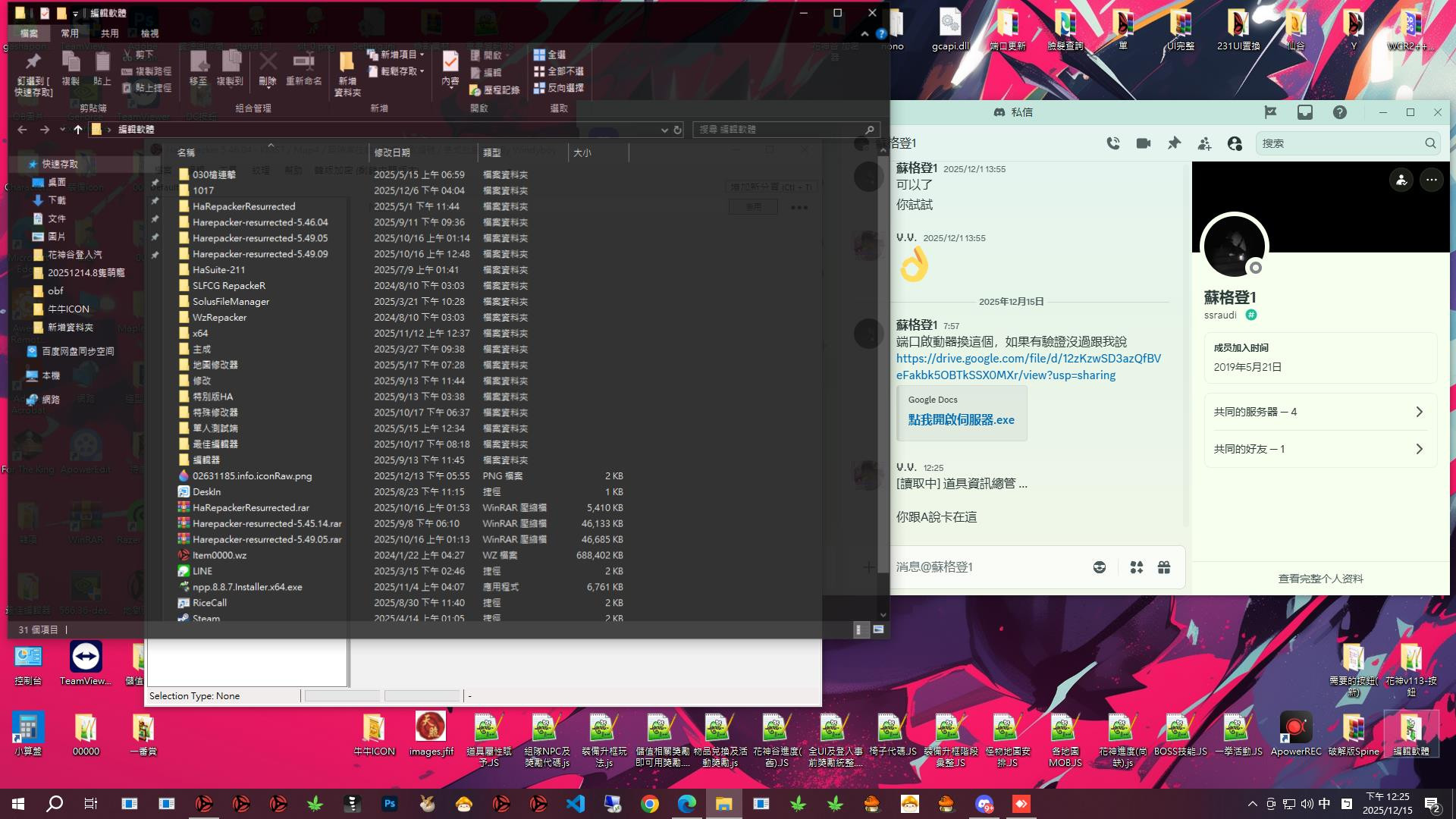Select 下載 in the quick access sidebar
Image resolution: width=1456 pixels, height=819 pixels.
[x=57, y=200]
